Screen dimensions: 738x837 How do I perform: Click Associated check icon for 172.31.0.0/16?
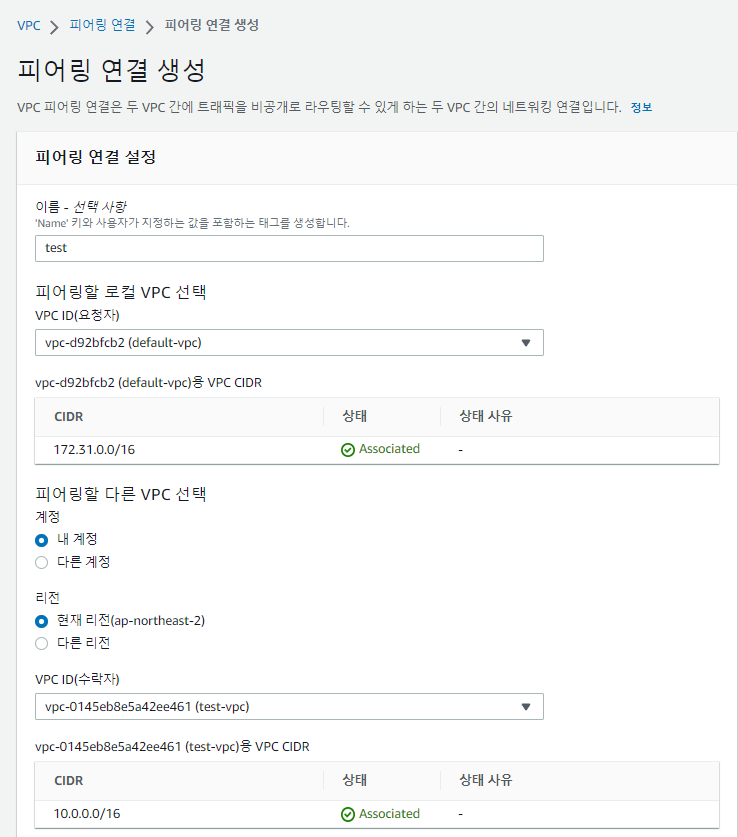(348, 450)
